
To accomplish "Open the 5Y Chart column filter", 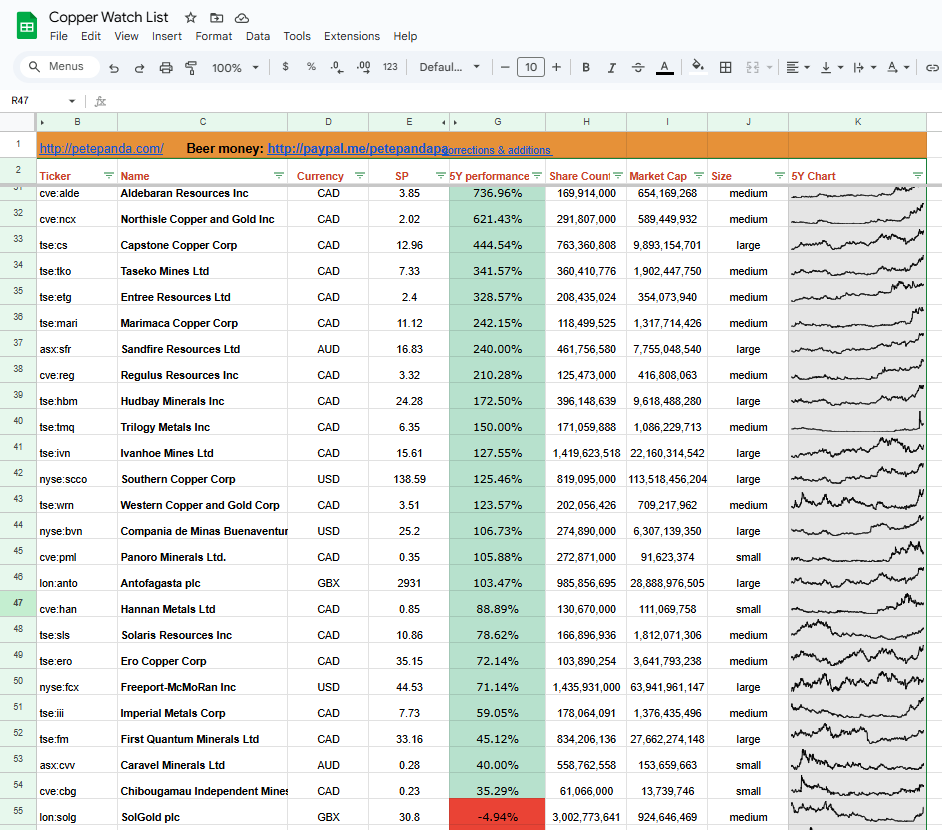I will 917,175.
